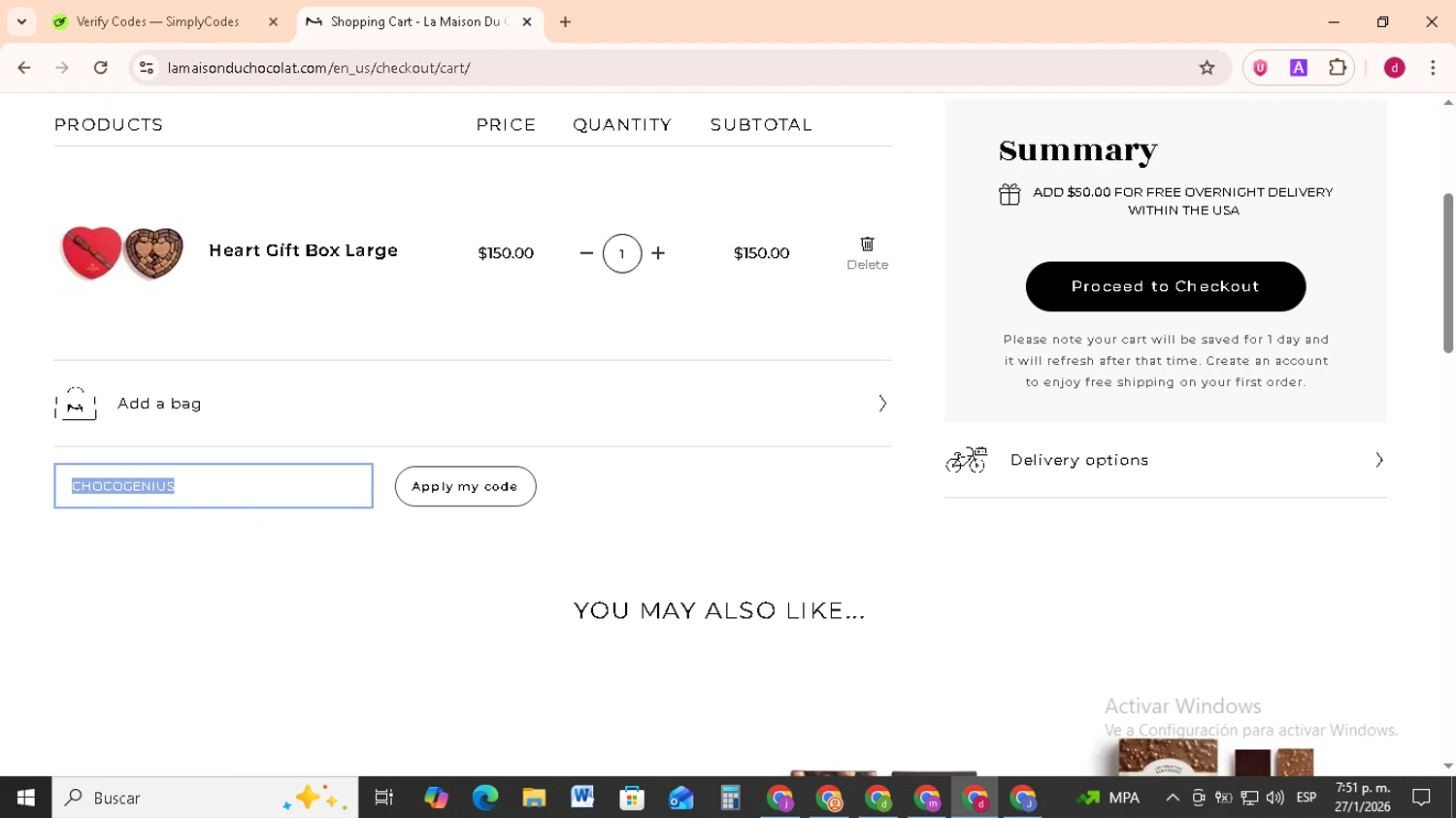Open the Chrome profile avatar d
Image resolution: width=1456 pixels, height=818 pixels.
click(1395, 68)
